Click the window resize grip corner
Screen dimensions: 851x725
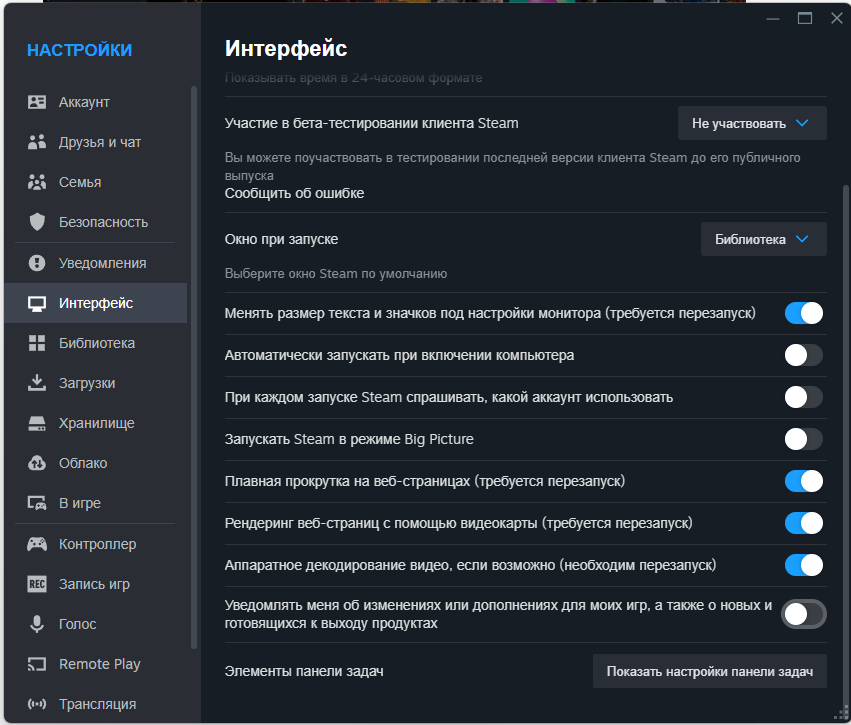tap(842, 714)
